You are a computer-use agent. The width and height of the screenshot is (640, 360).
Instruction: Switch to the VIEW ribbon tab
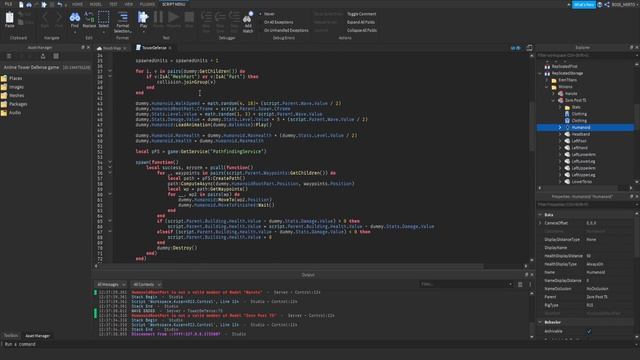(129, 4)
